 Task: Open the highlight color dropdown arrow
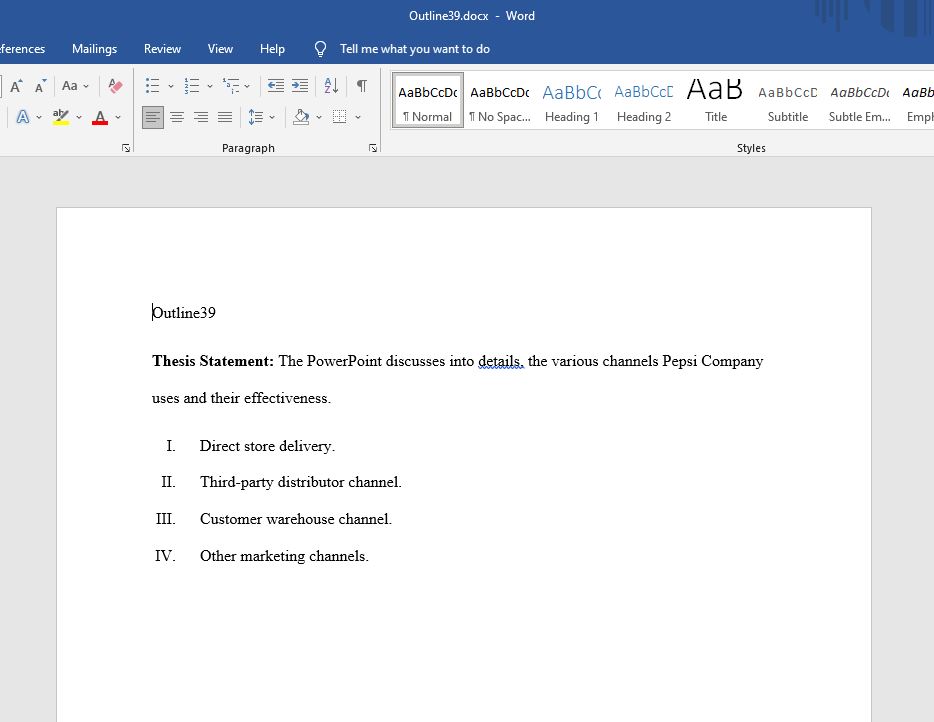[79, 117]
